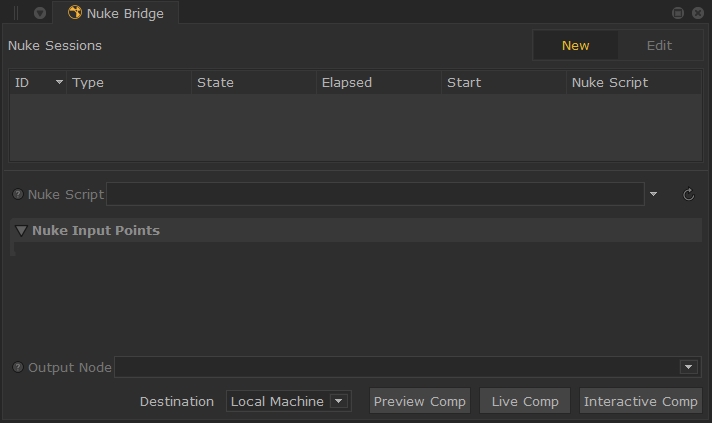Click the Preview Comp button
This screenshot has width=712, height=423.
420,401
